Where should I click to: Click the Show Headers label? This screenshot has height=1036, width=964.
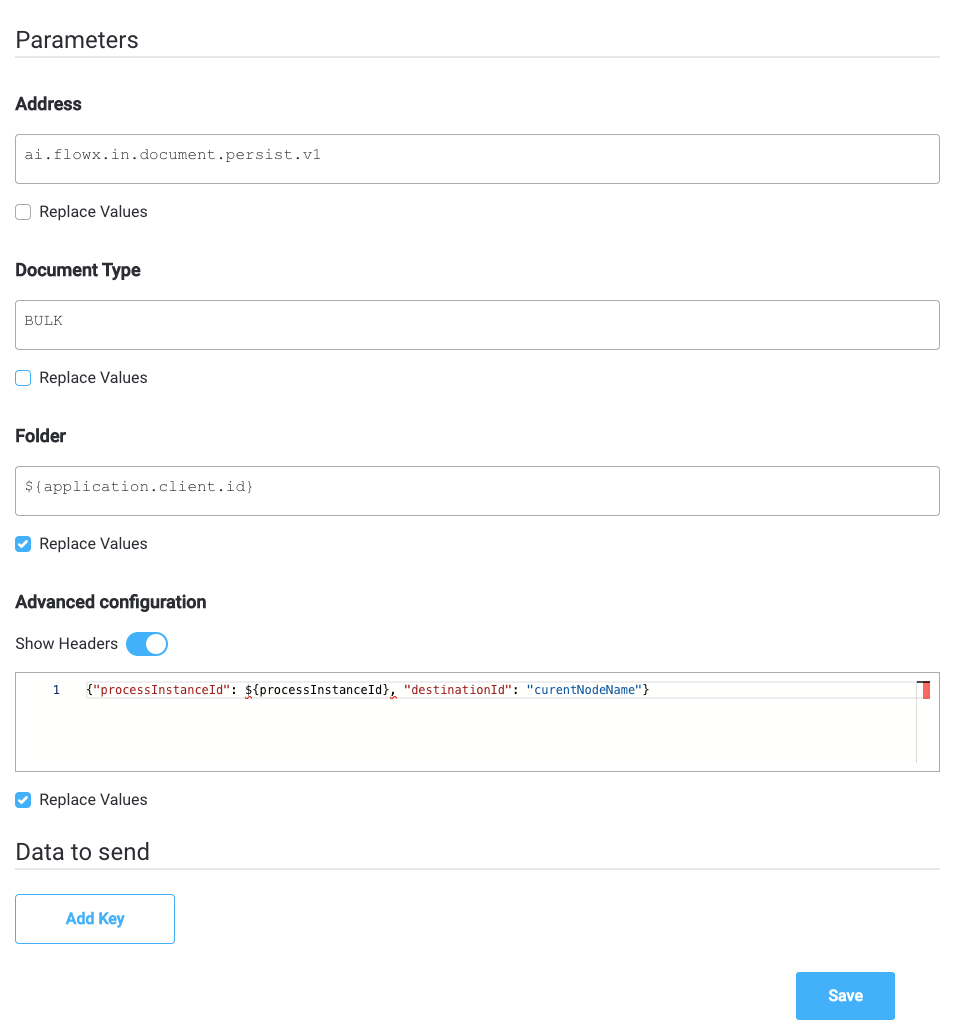coord(66,644)
